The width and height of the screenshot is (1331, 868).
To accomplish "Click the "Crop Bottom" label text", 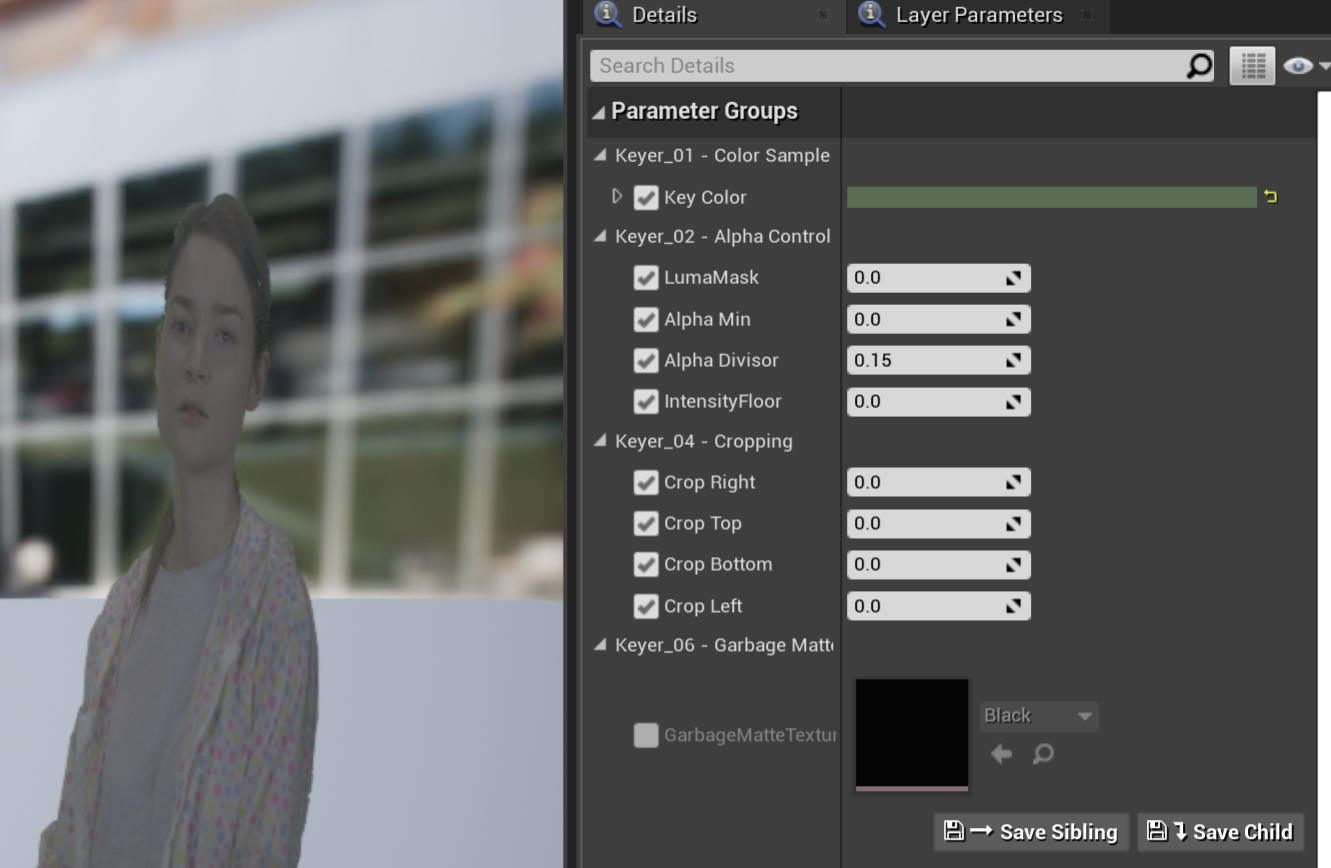I will tap(718, 564).
